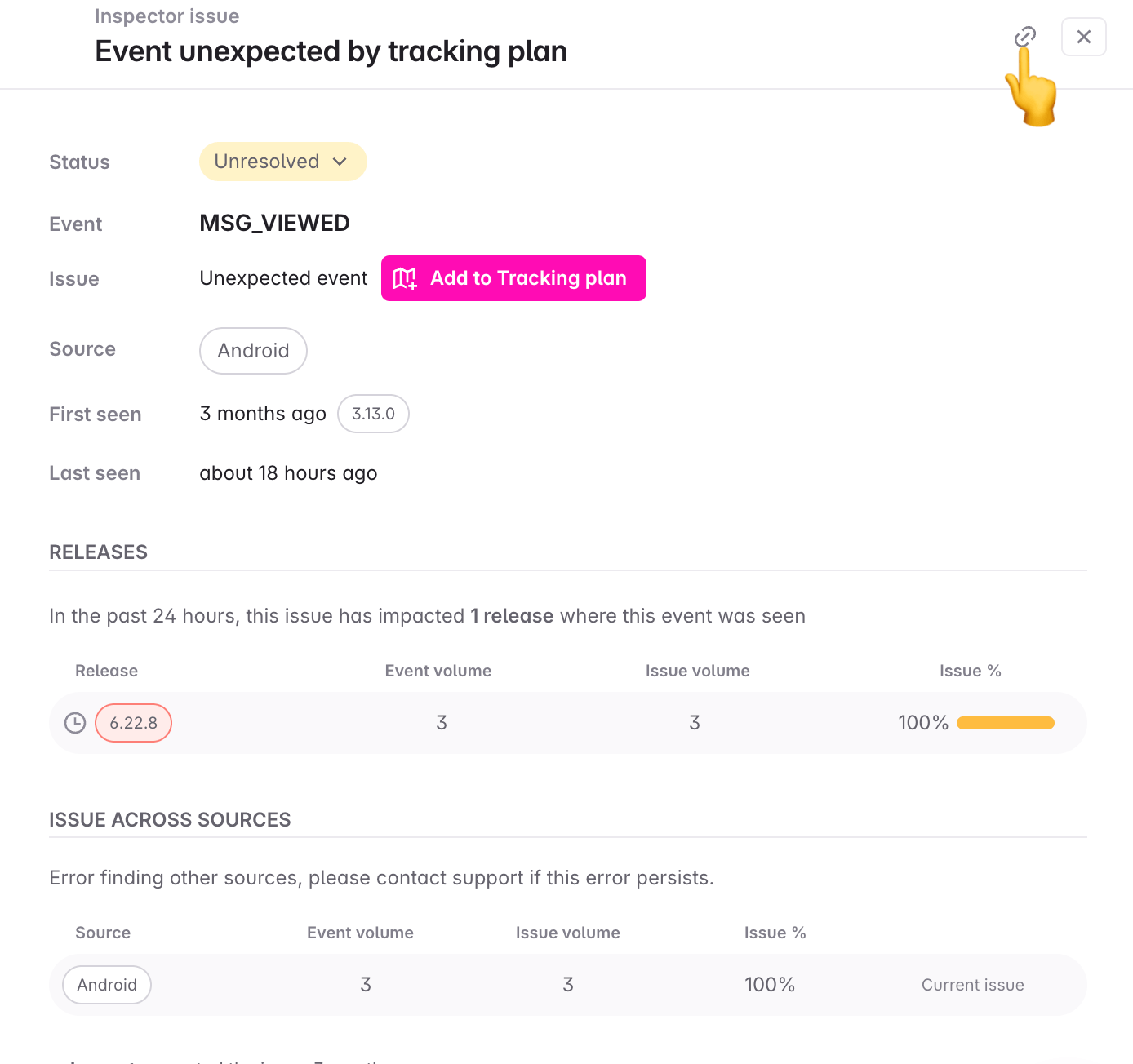The image size is (1133, 1064).
Task: Open the Unresolved status dropdown
Action: 282,162
